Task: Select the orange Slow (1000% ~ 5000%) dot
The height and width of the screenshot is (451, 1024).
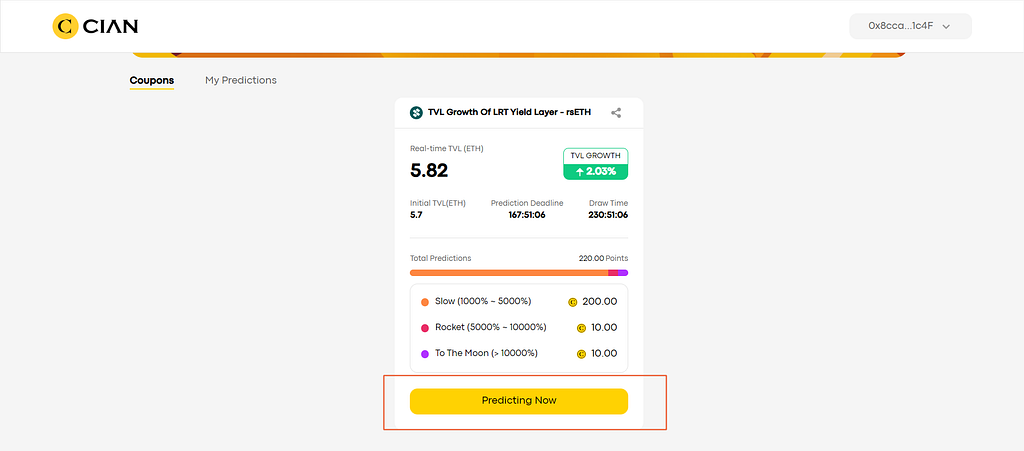Action: click(x=424, y=302)
